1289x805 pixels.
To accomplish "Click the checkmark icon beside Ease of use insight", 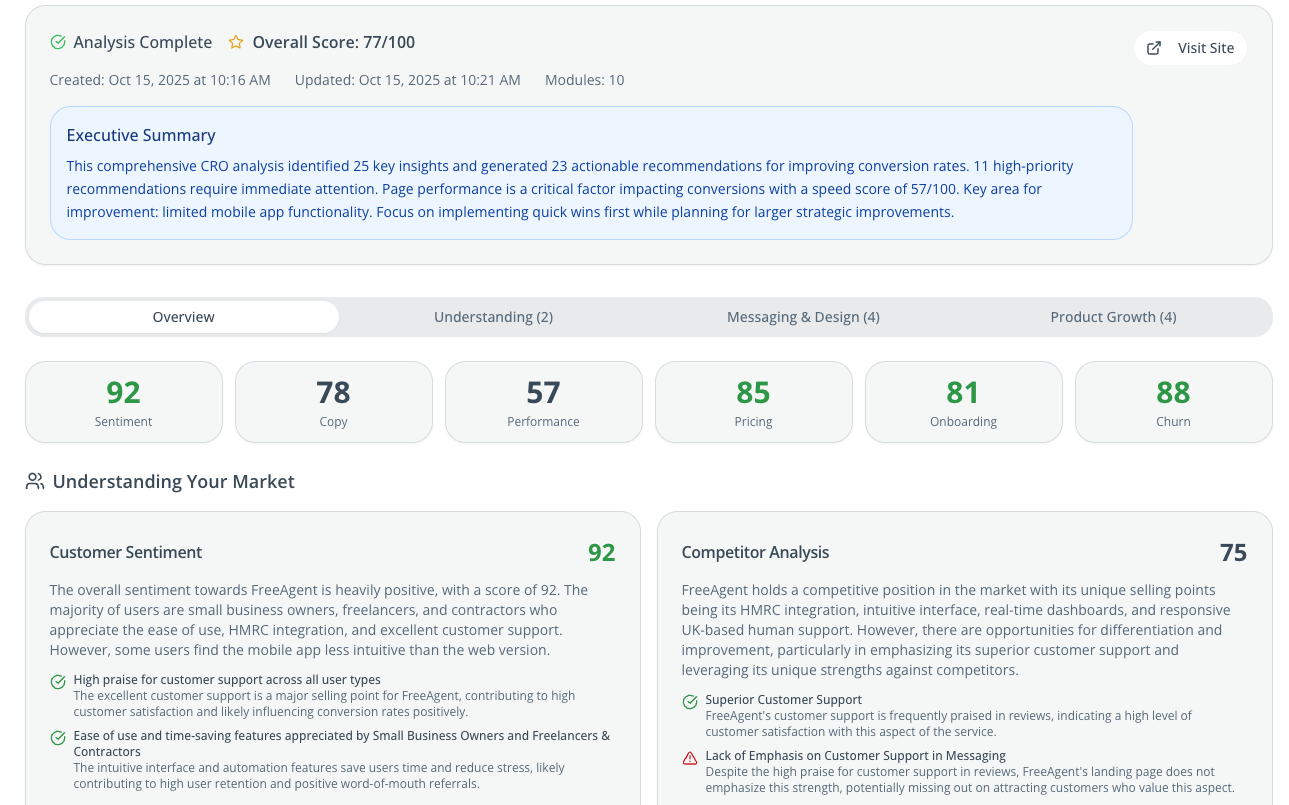I will tap(58, 738).
